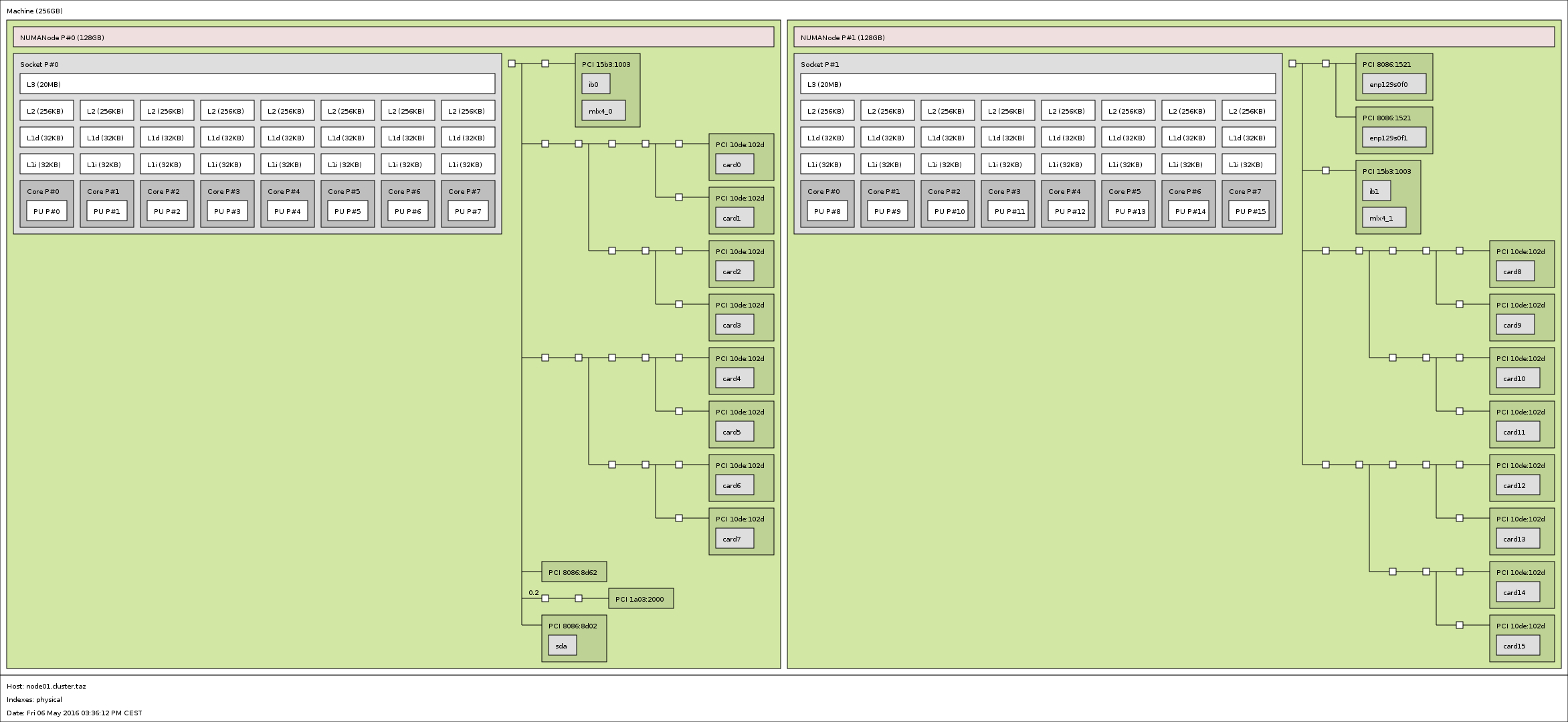Select the card0 device box
The height and width of the screenshot is (722, 1568).
point(734,164)
